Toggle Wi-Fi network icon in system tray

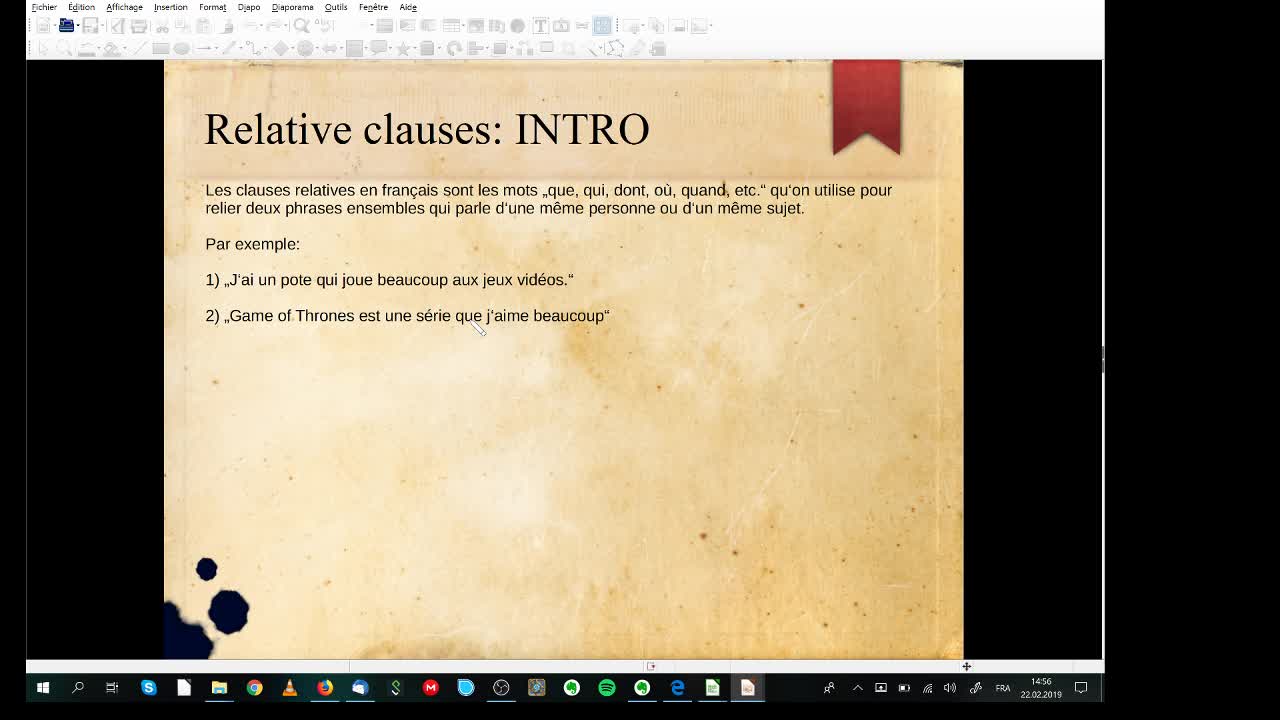point(927,688)
